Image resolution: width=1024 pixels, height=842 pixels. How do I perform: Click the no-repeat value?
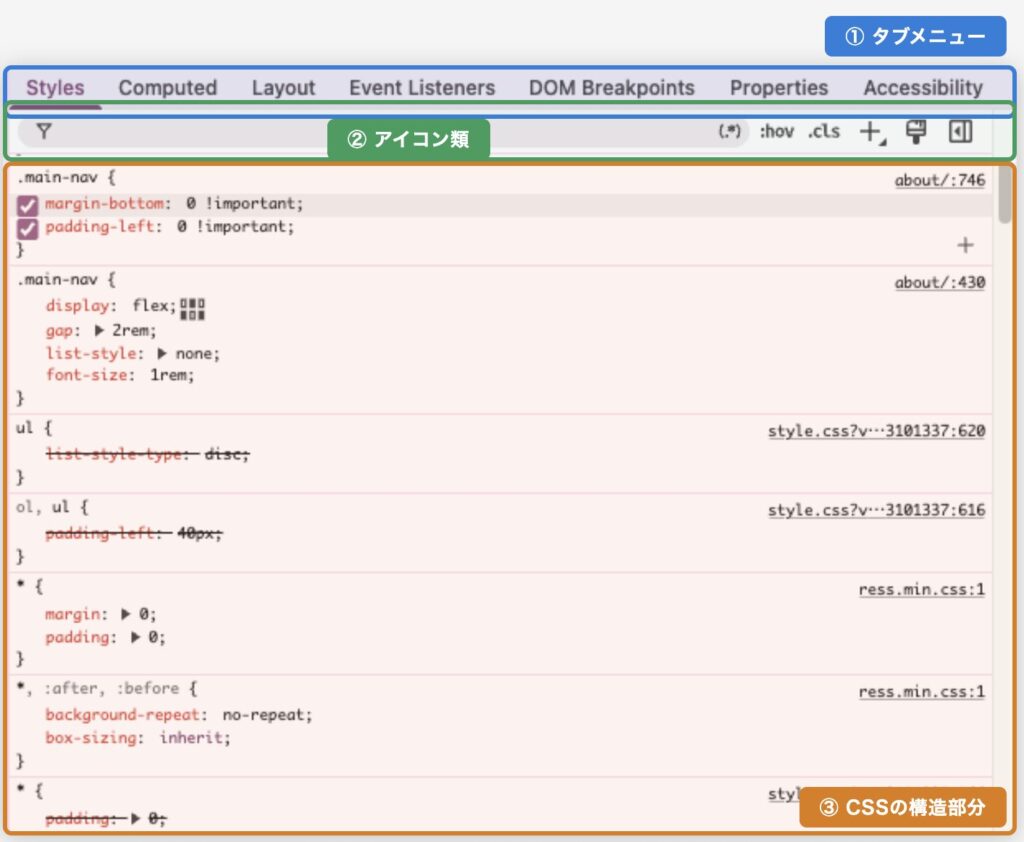point(264,715)
